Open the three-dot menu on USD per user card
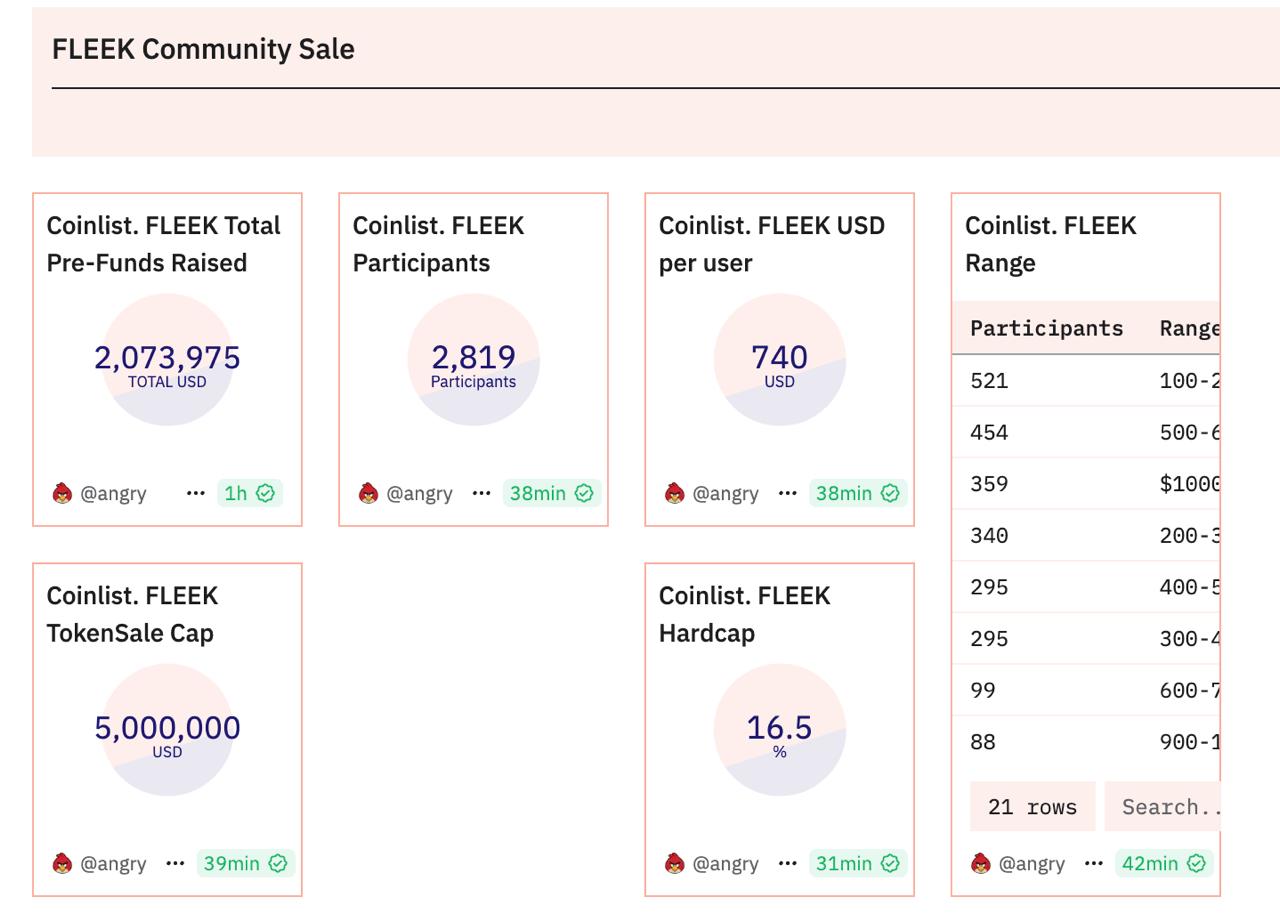Image resolution: width=1280 pixels, height=922 pixels. (787, 493)
